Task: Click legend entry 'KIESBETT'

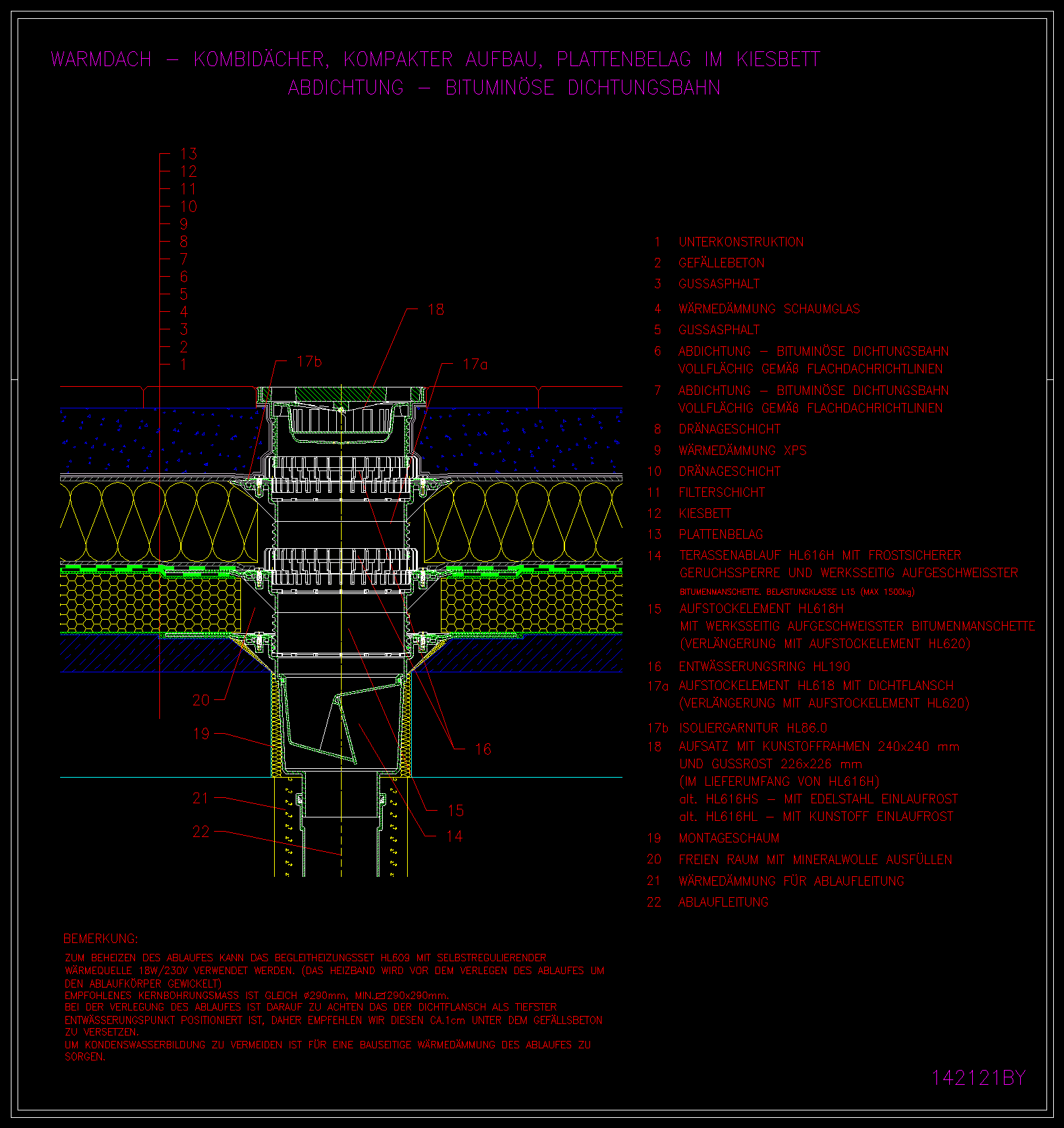Action: point(705,513)
